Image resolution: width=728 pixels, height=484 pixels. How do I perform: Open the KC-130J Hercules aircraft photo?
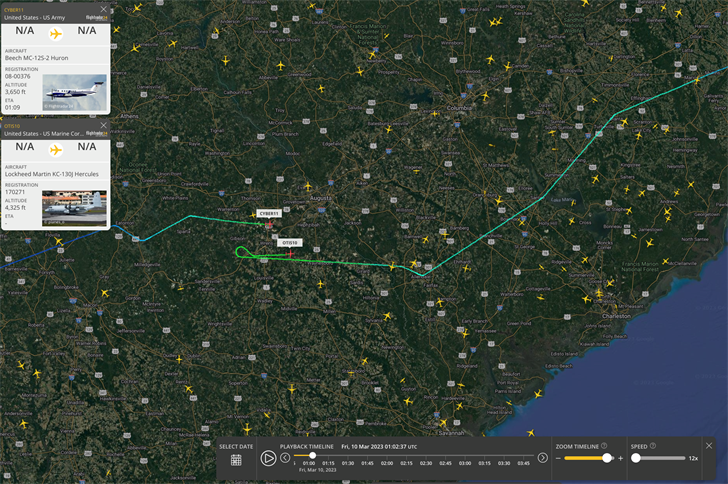coord(75,208)
